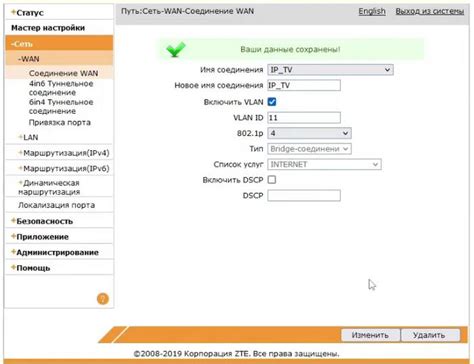Click the green checkmark saved icon
474x364 pixels.
tap(176, 50)
